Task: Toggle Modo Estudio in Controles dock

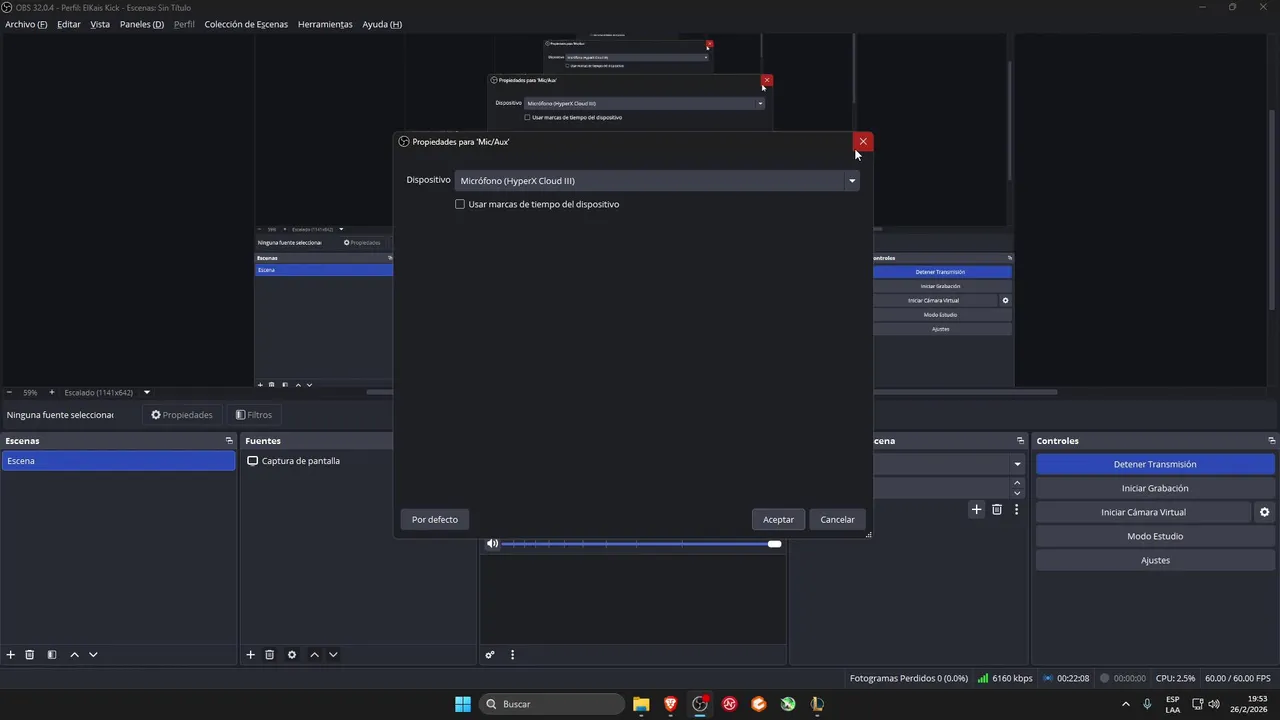Action: point(1155,536)
